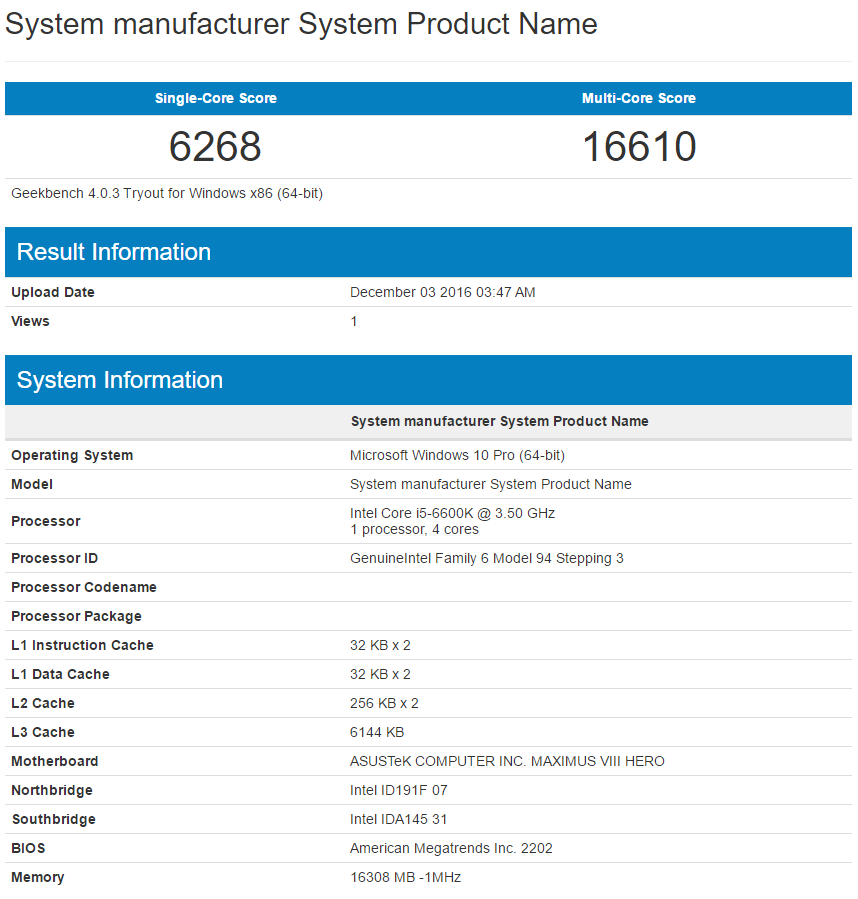The width and height of the screenshot is (858, 899).
Task: Click the bold column header System manufacturer System Product Name
Action: point(500,421)
